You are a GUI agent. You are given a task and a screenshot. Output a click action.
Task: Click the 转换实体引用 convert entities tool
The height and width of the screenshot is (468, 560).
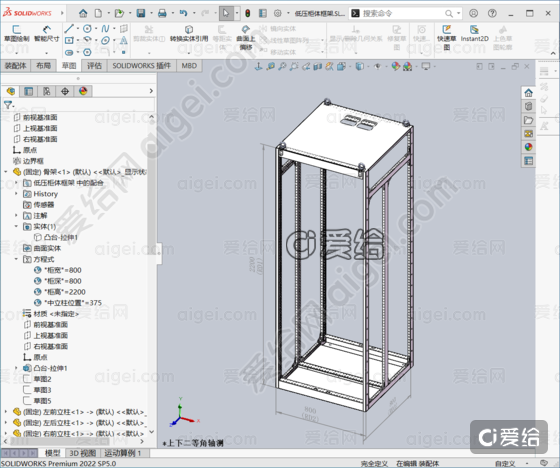pos(189,34)
